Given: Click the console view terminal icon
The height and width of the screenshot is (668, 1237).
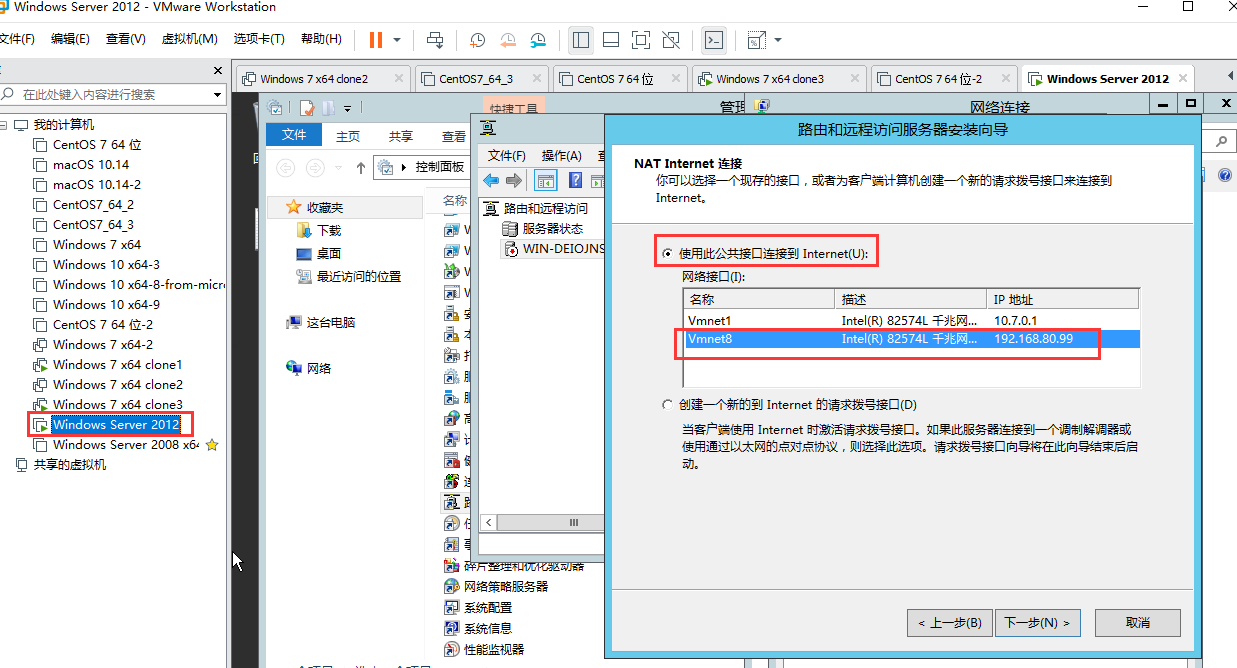Looking at the screenshot, I should pos(714,40).
